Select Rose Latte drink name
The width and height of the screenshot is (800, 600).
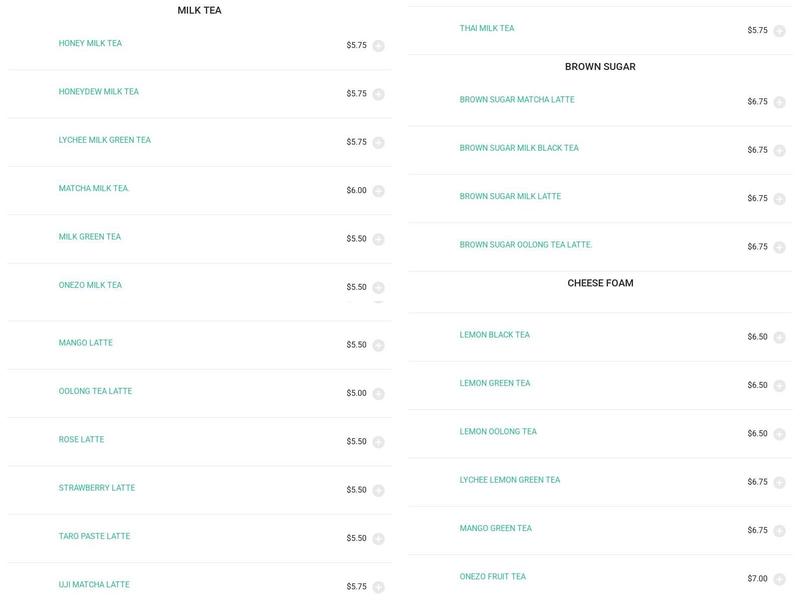tap(81, 440)
